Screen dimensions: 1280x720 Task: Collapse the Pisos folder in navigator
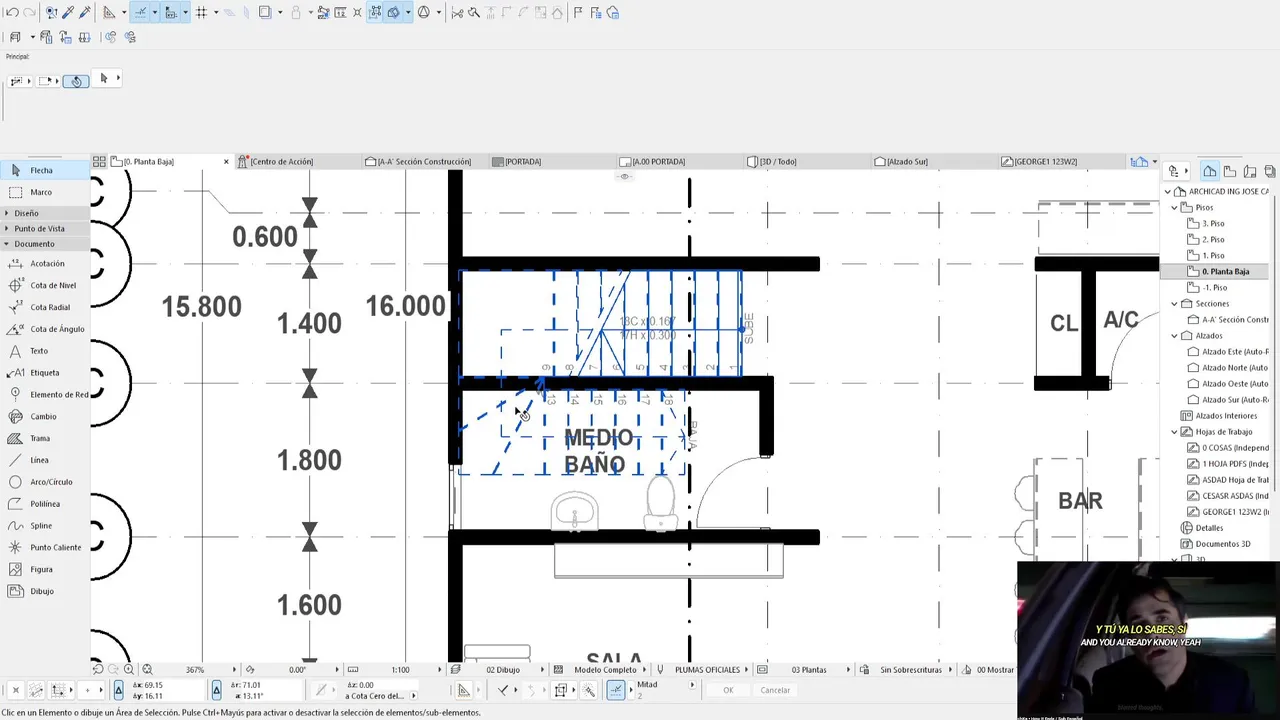pos(1175,207)
